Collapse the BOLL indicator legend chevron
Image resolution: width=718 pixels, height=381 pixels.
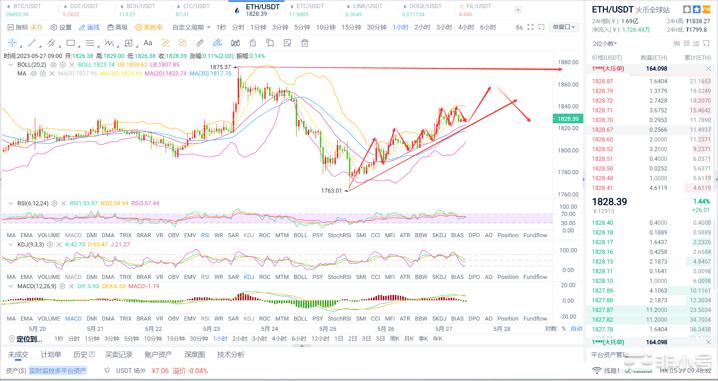pyautogui.click(x=12, y=65)
